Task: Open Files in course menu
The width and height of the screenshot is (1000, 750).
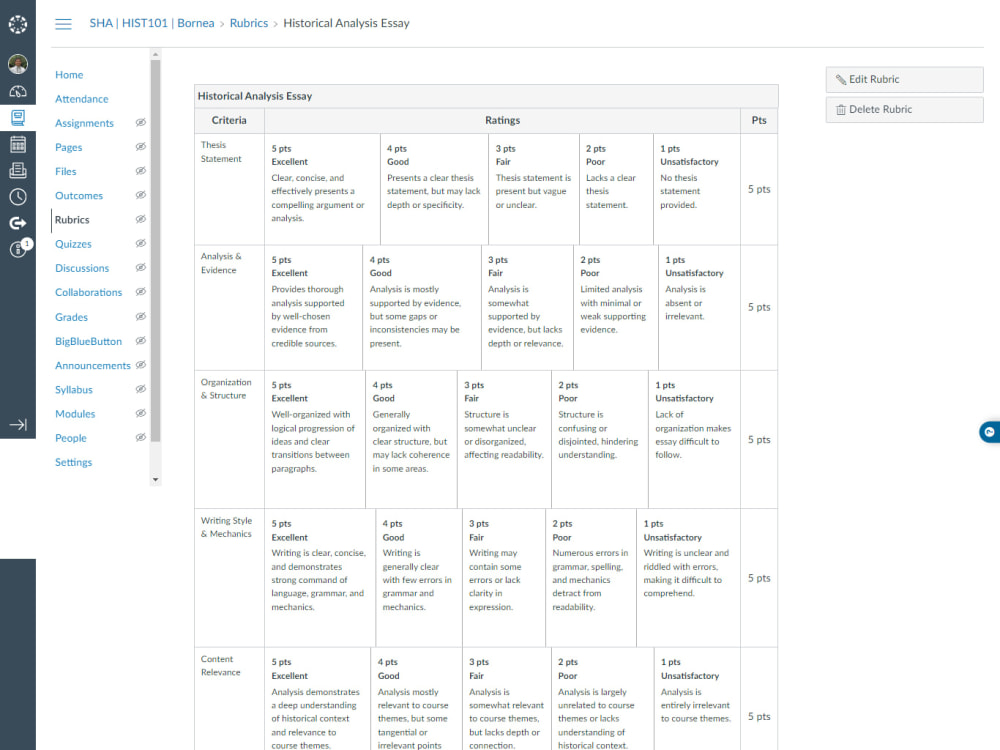Action: [66, 172]
